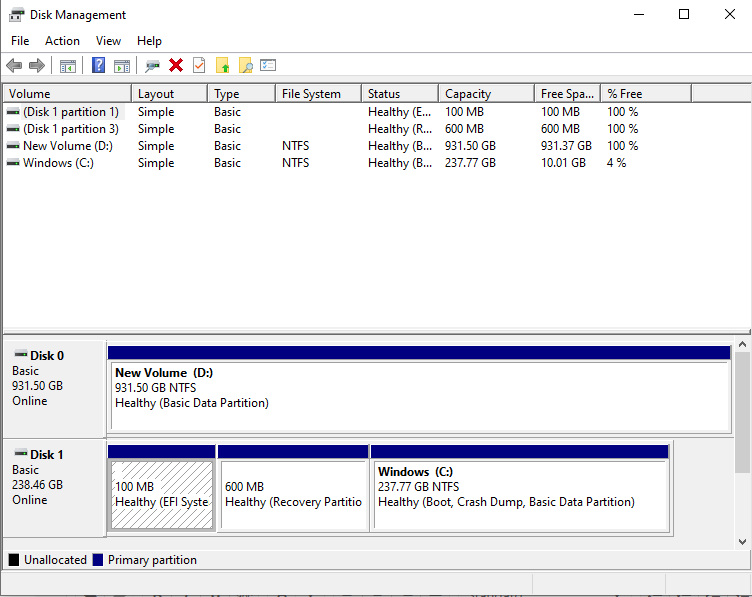This screenshot has height=597, width=752.
Task: Open the Action menu
Action: [x=62, y=41]
